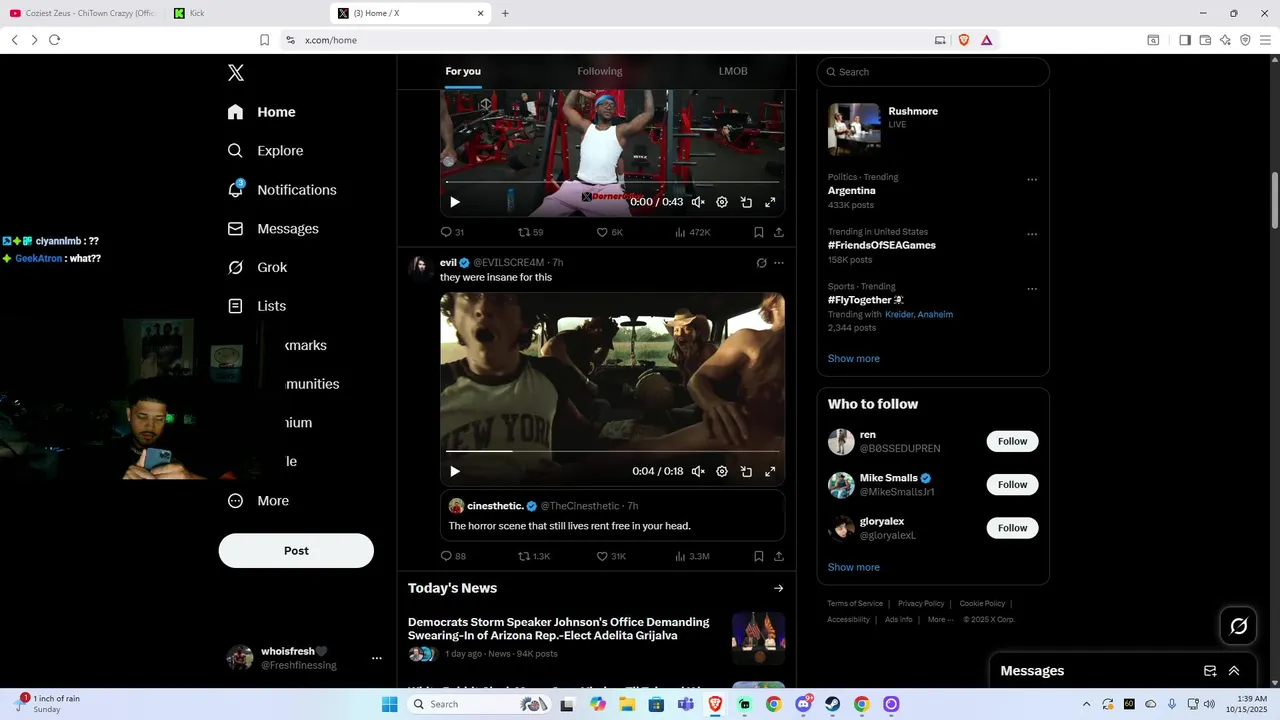
Task: View analytics for post with 472K views
Action: pos(692,232)
